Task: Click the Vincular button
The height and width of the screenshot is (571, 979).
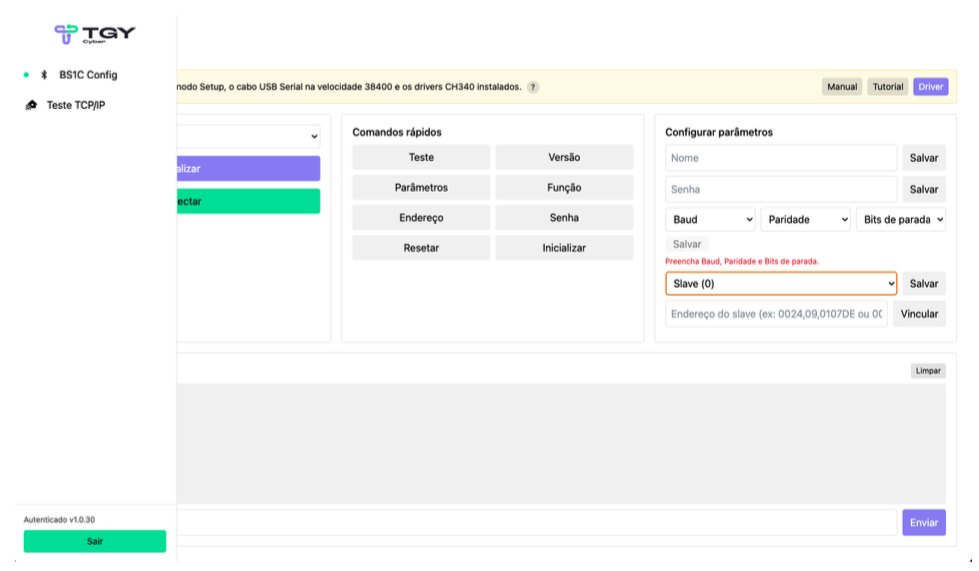Action: click(919, 314)
